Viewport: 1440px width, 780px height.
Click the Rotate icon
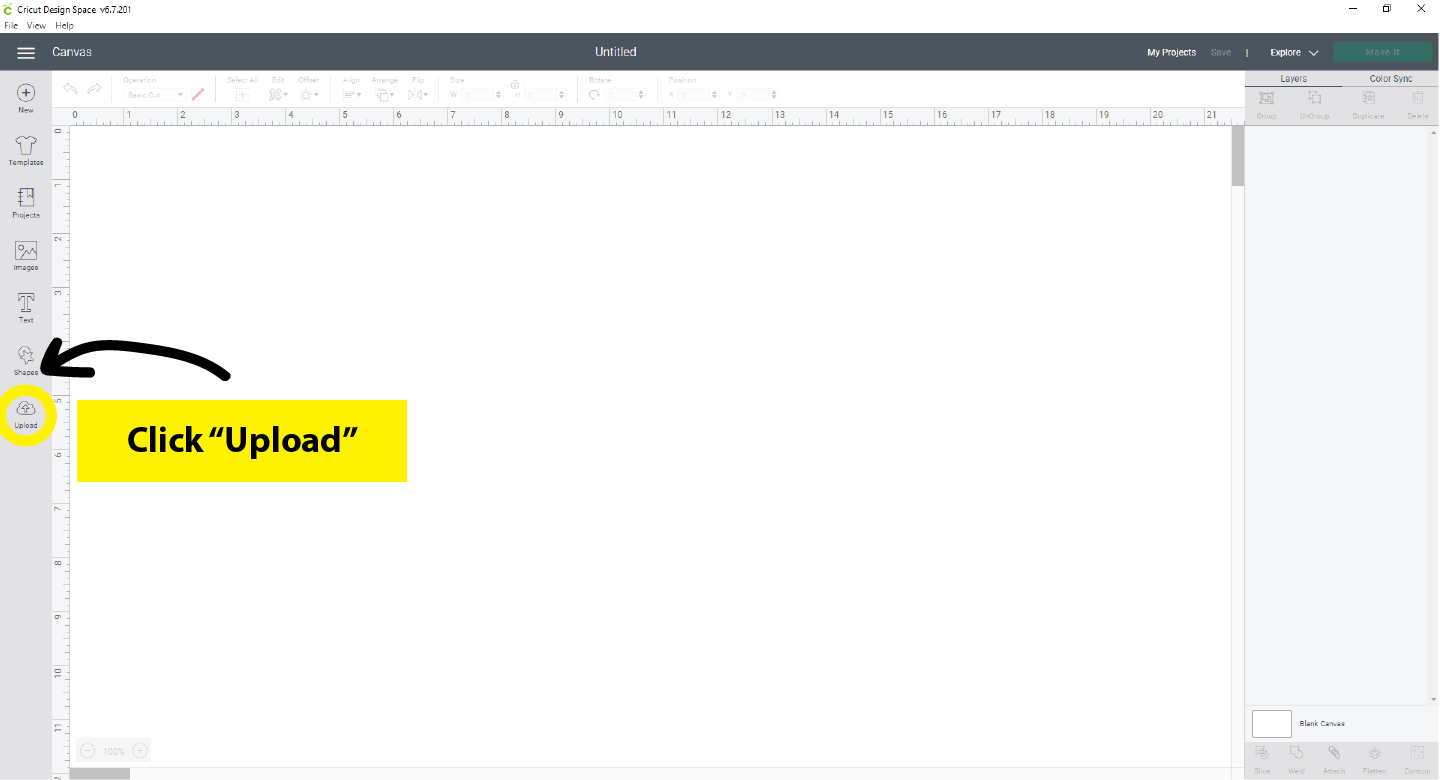594,94
